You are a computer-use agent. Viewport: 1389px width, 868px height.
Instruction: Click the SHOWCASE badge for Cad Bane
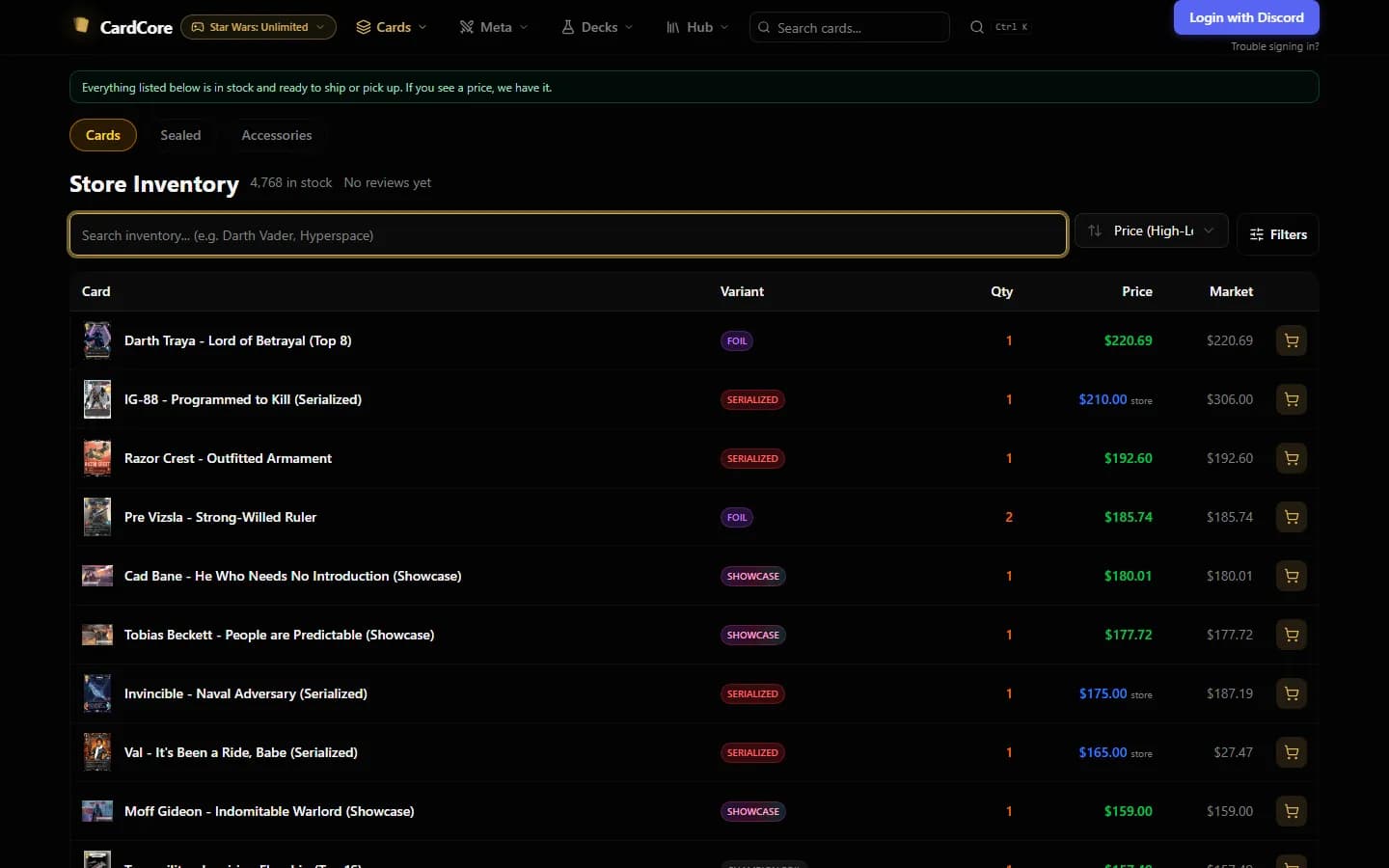[753, 576]
